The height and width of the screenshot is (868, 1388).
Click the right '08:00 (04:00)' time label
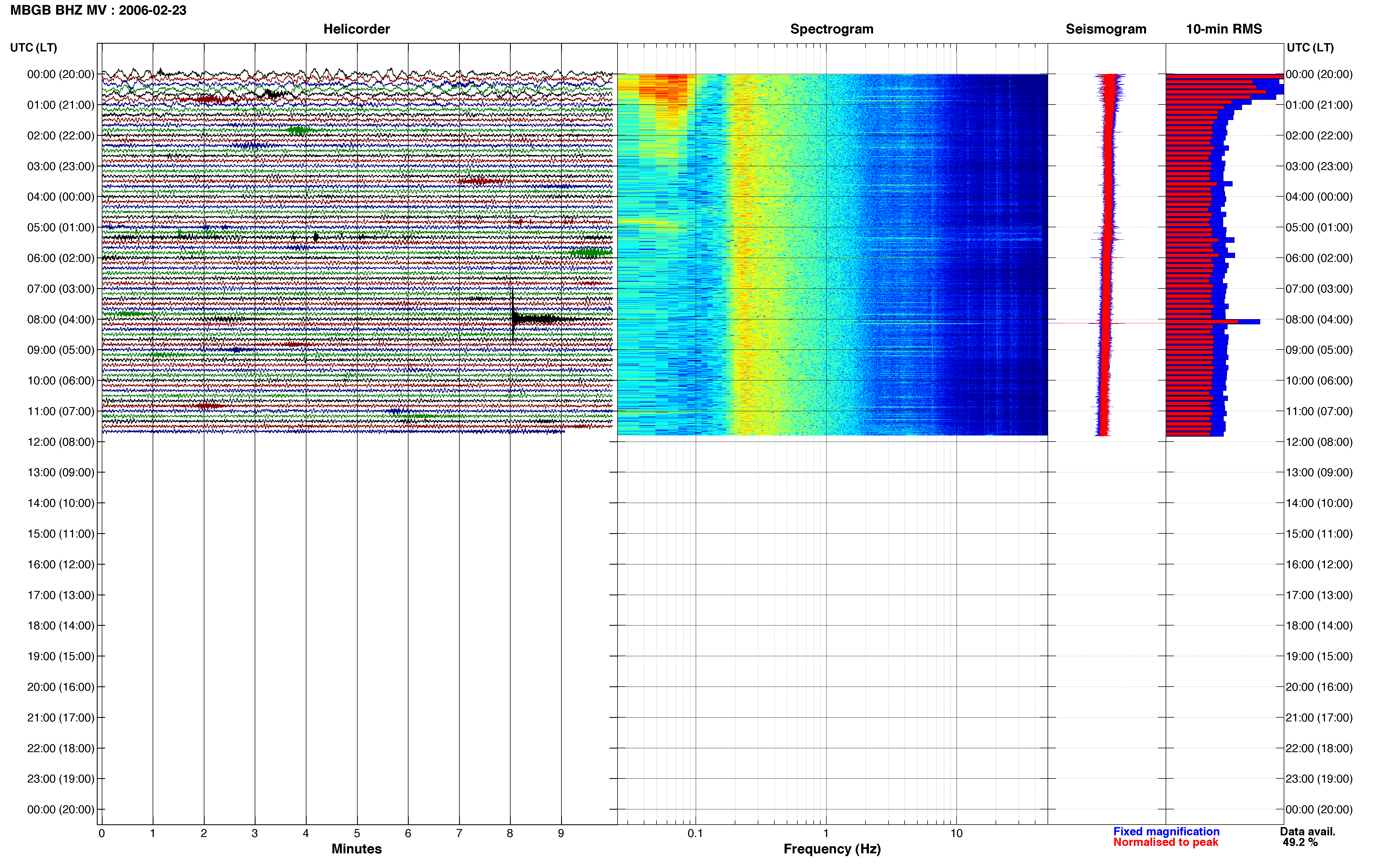click(1319, 319)
